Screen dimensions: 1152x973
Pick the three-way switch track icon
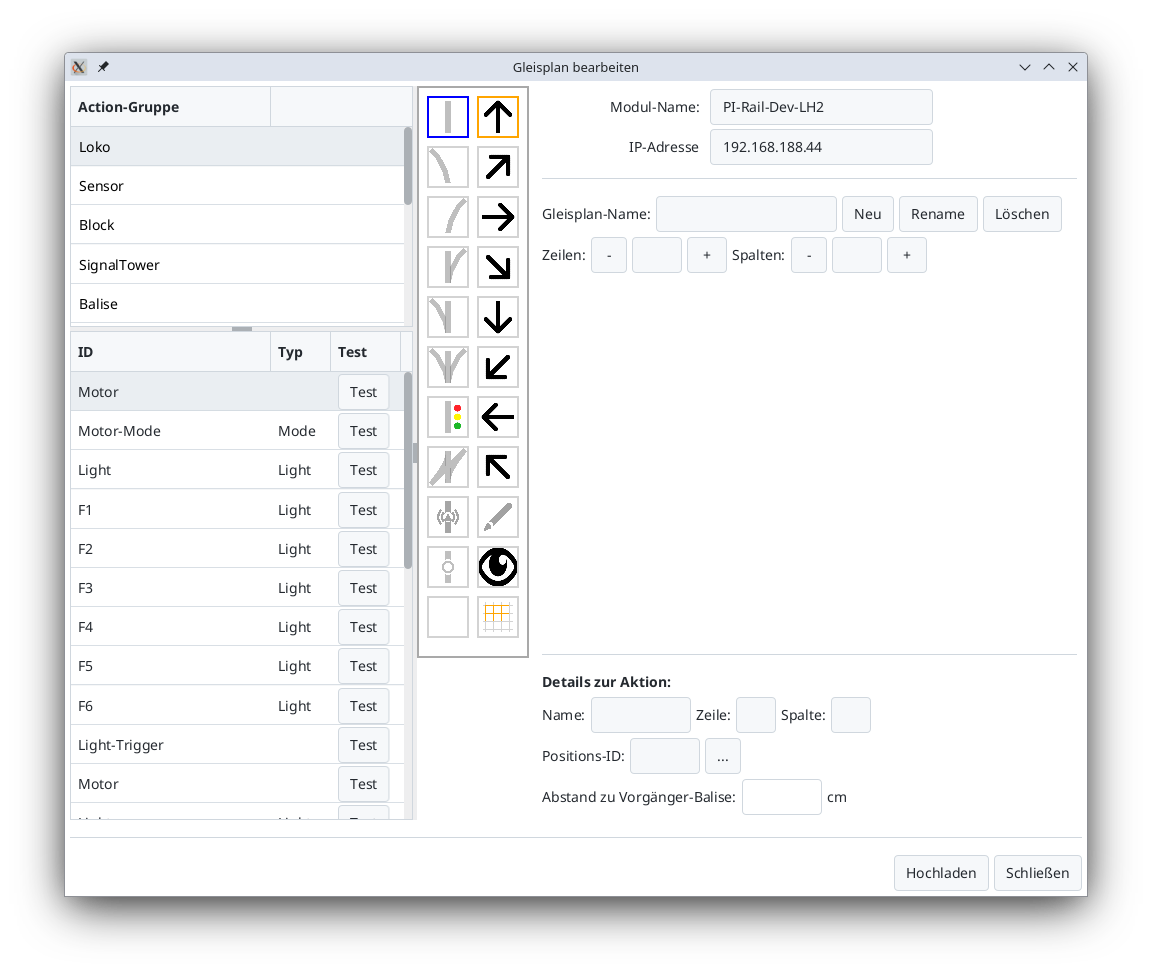click(x=448, y=367)
